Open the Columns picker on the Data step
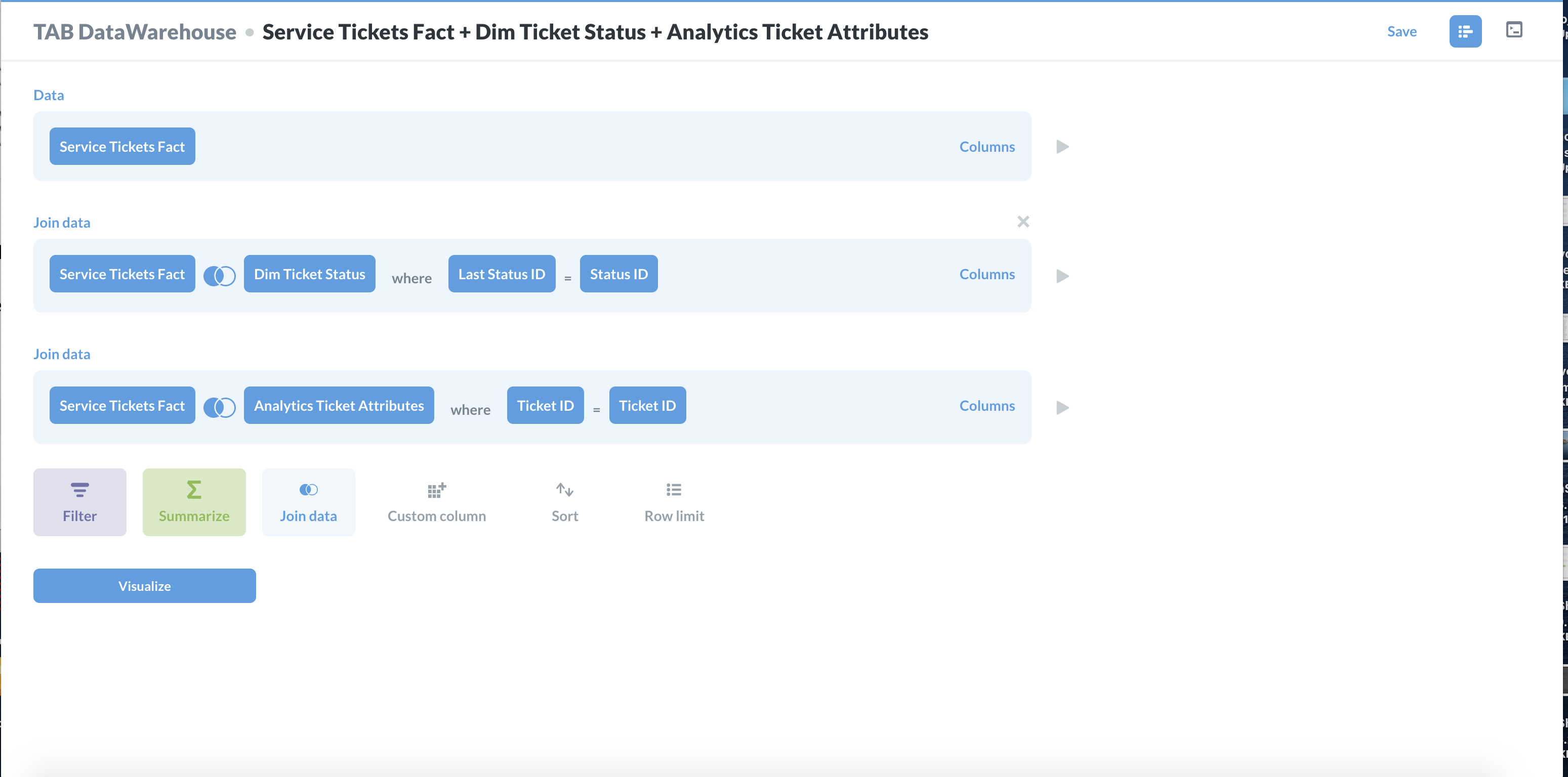The image size is (1568, 777). (x=986, y=146)
